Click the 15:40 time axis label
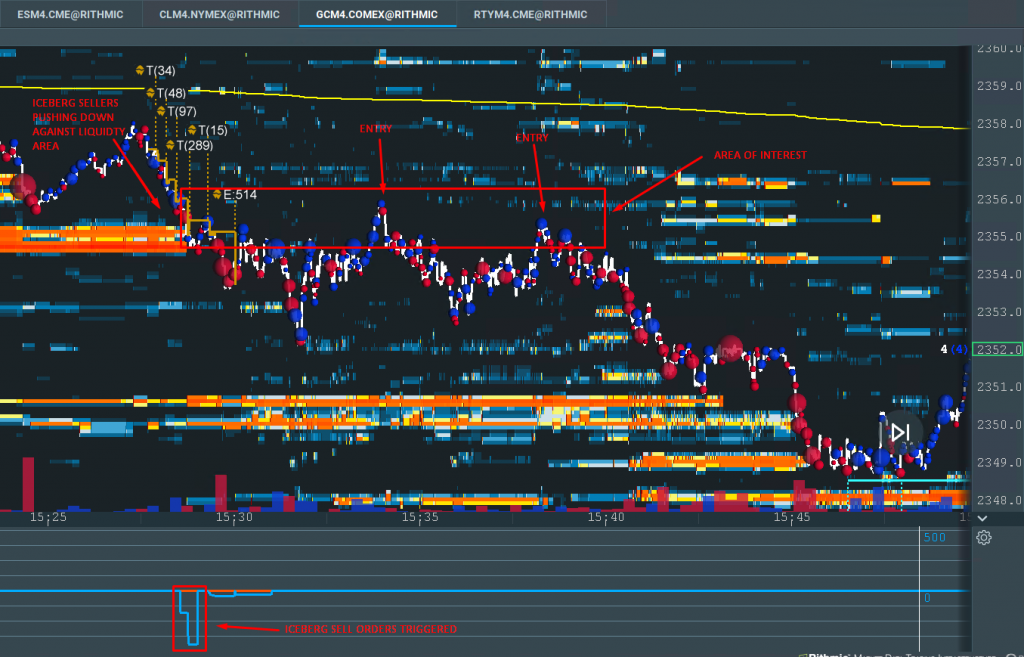 607,518
